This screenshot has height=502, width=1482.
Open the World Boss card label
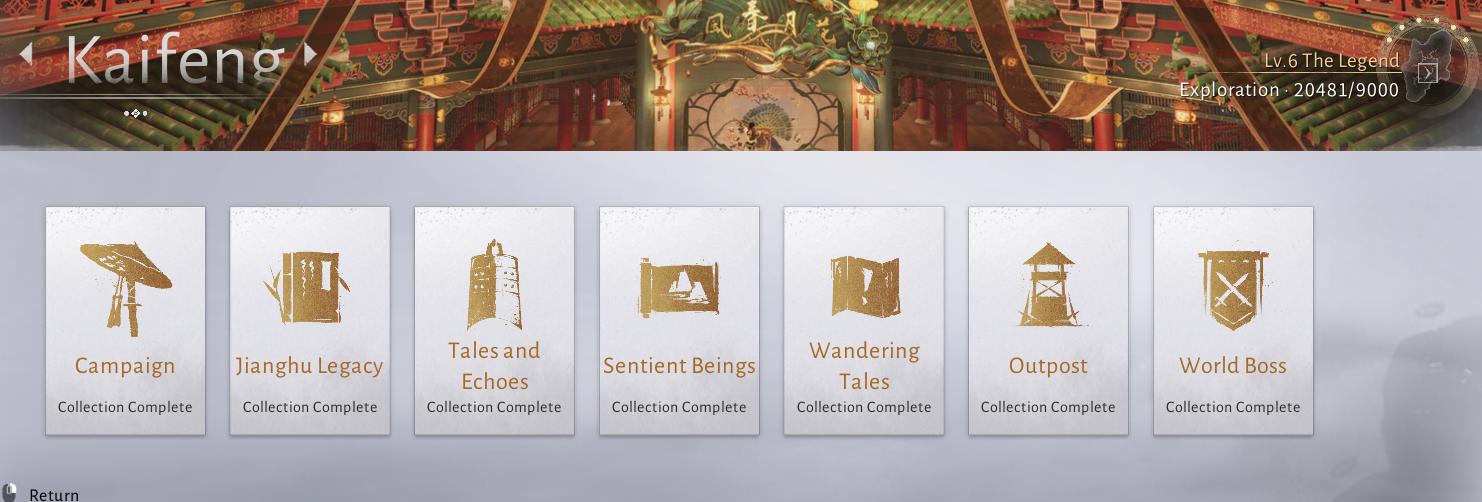[x=1233, y=366]
